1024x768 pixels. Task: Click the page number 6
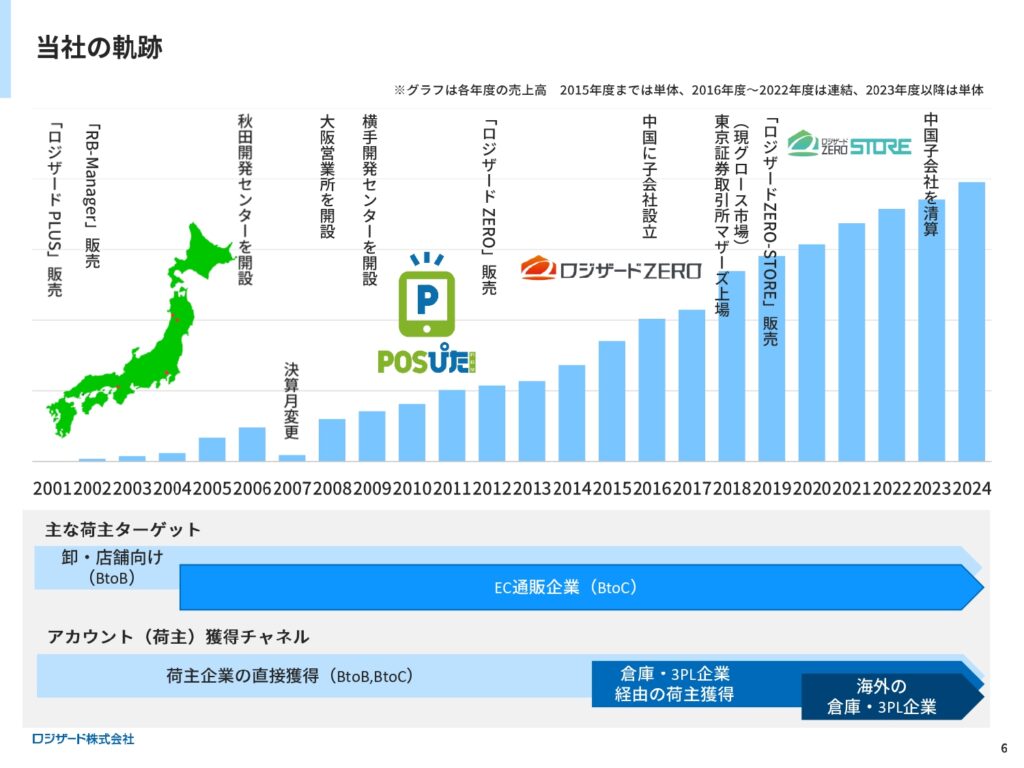(x=1004, y=748)
